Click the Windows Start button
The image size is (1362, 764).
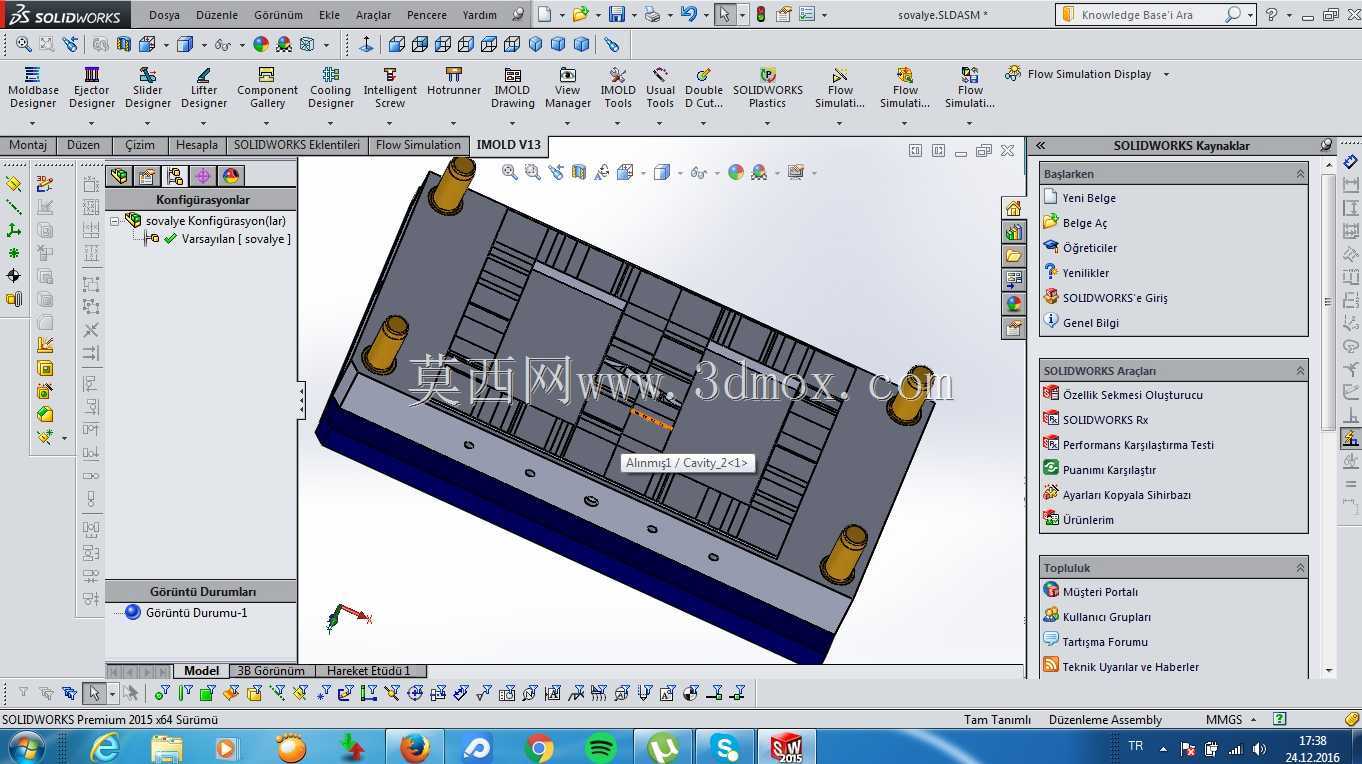click(25, 747)
